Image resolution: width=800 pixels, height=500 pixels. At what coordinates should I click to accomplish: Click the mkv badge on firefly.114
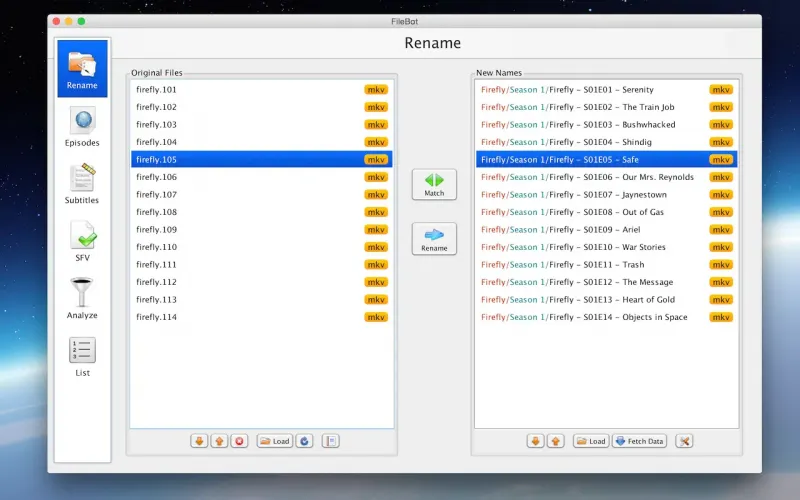tap(376, 317)
